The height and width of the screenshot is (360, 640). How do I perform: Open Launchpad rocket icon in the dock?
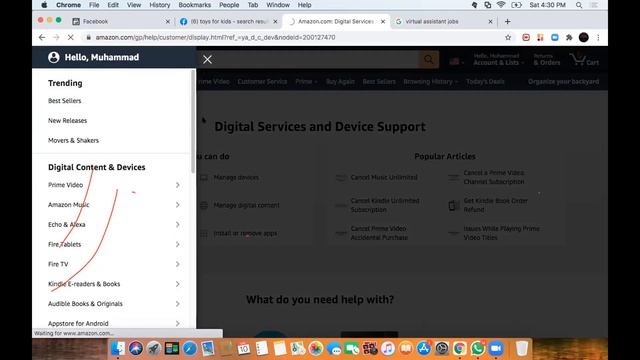click(153, 348)
